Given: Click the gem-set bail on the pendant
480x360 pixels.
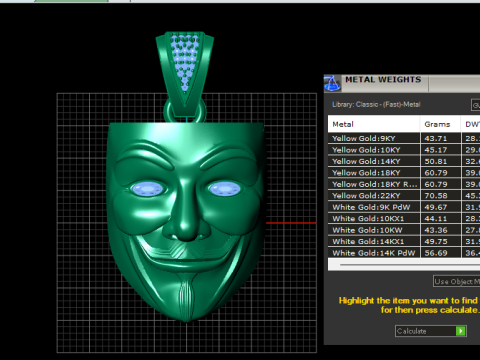Looking at the screenshot, I should (185, 73).
